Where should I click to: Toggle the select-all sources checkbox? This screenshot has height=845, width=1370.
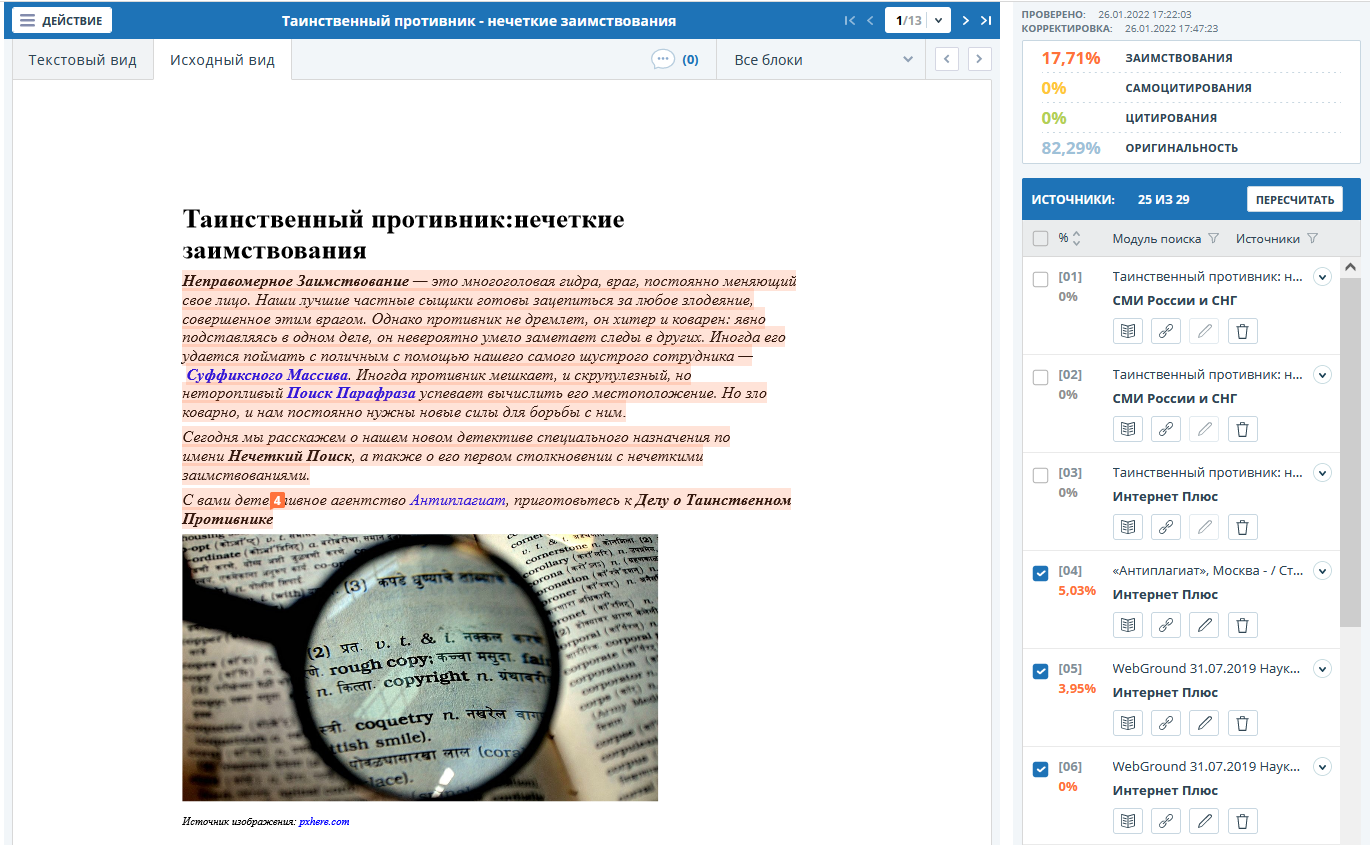1040,239
